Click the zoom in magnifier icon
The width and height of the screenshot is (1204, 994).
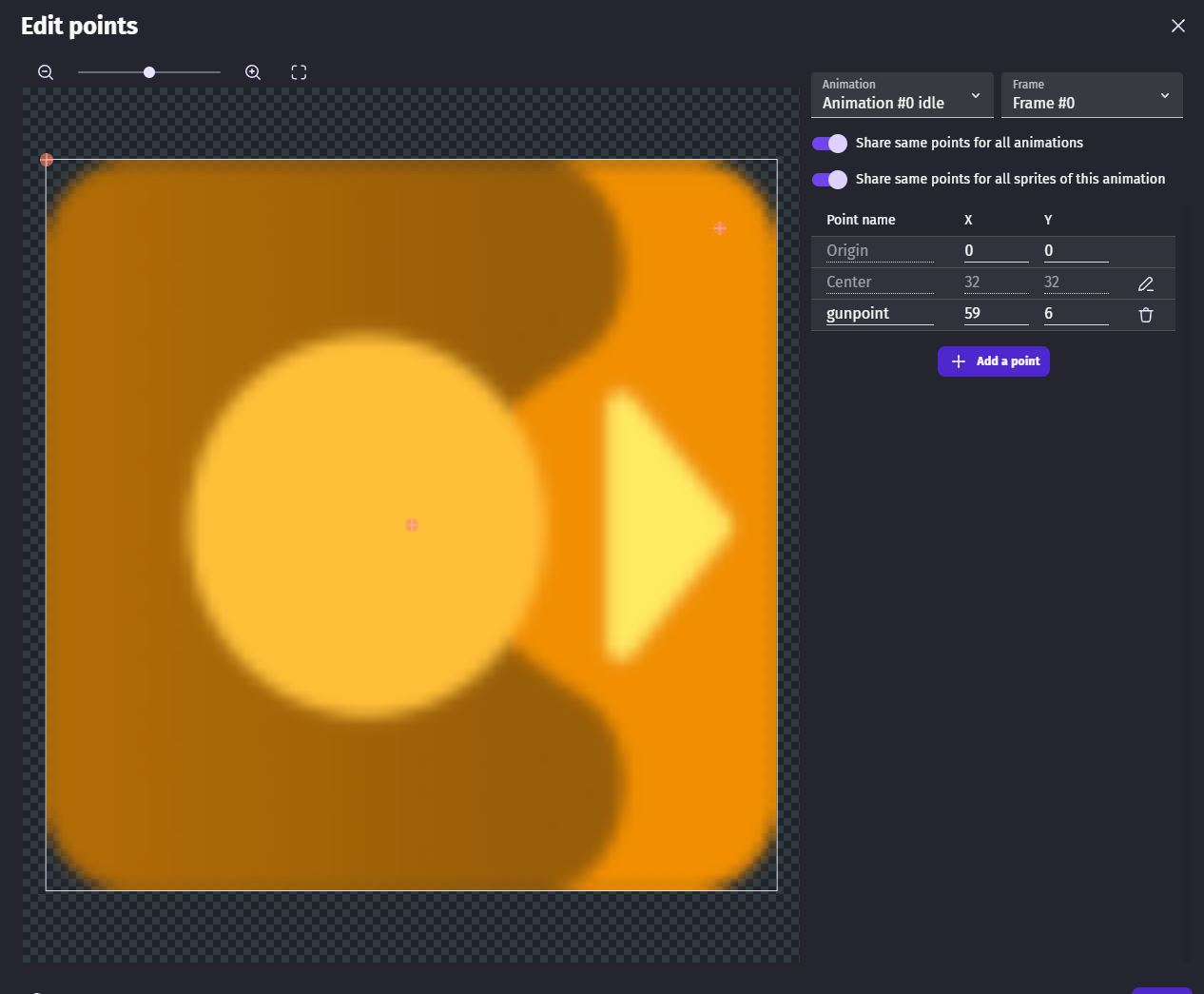(x=253, y=72)
